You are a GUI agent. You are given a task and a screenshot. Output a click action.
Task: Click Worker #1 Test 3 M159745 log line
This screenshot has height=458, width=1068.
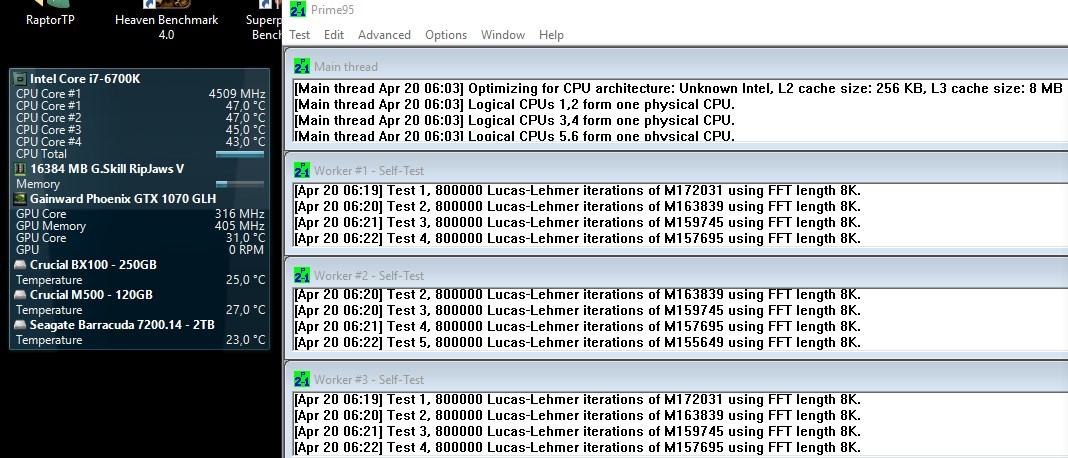(x=578, y=222)
